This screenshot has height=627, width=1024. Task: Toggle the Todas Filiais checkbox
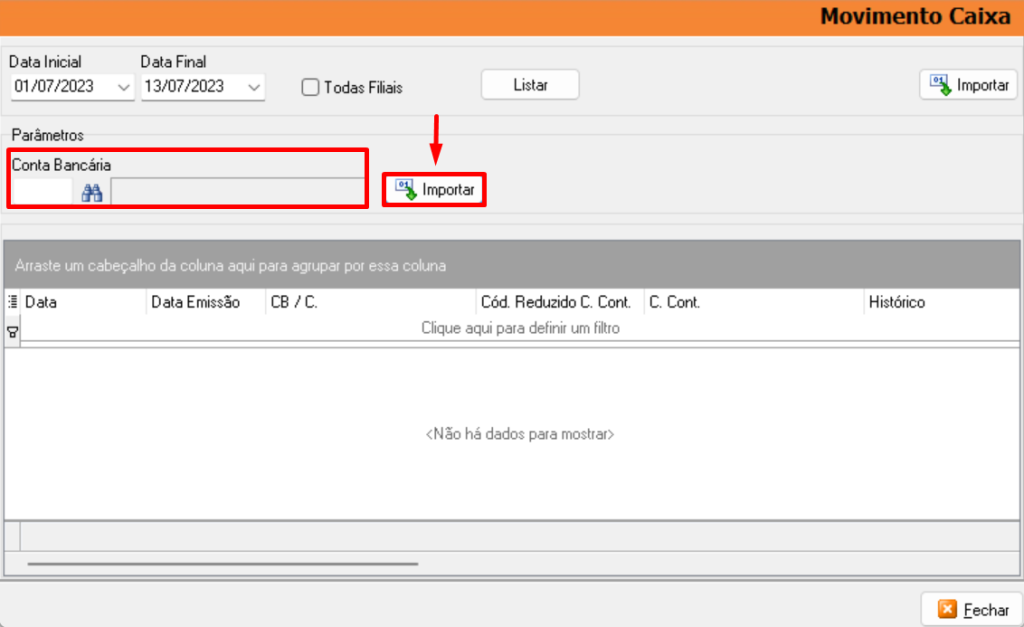[x=310, y=87]
